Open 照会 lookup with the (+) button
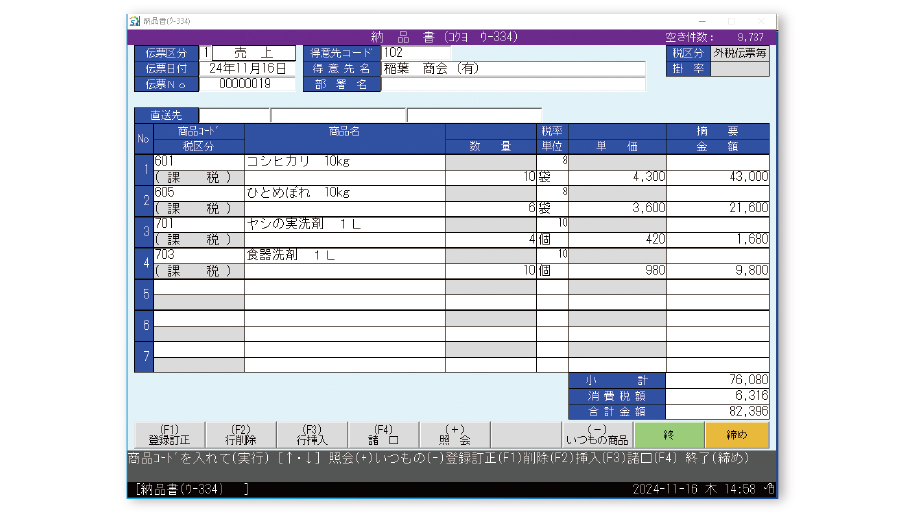This screenshot has height=518, width=920. click(454, 434)
